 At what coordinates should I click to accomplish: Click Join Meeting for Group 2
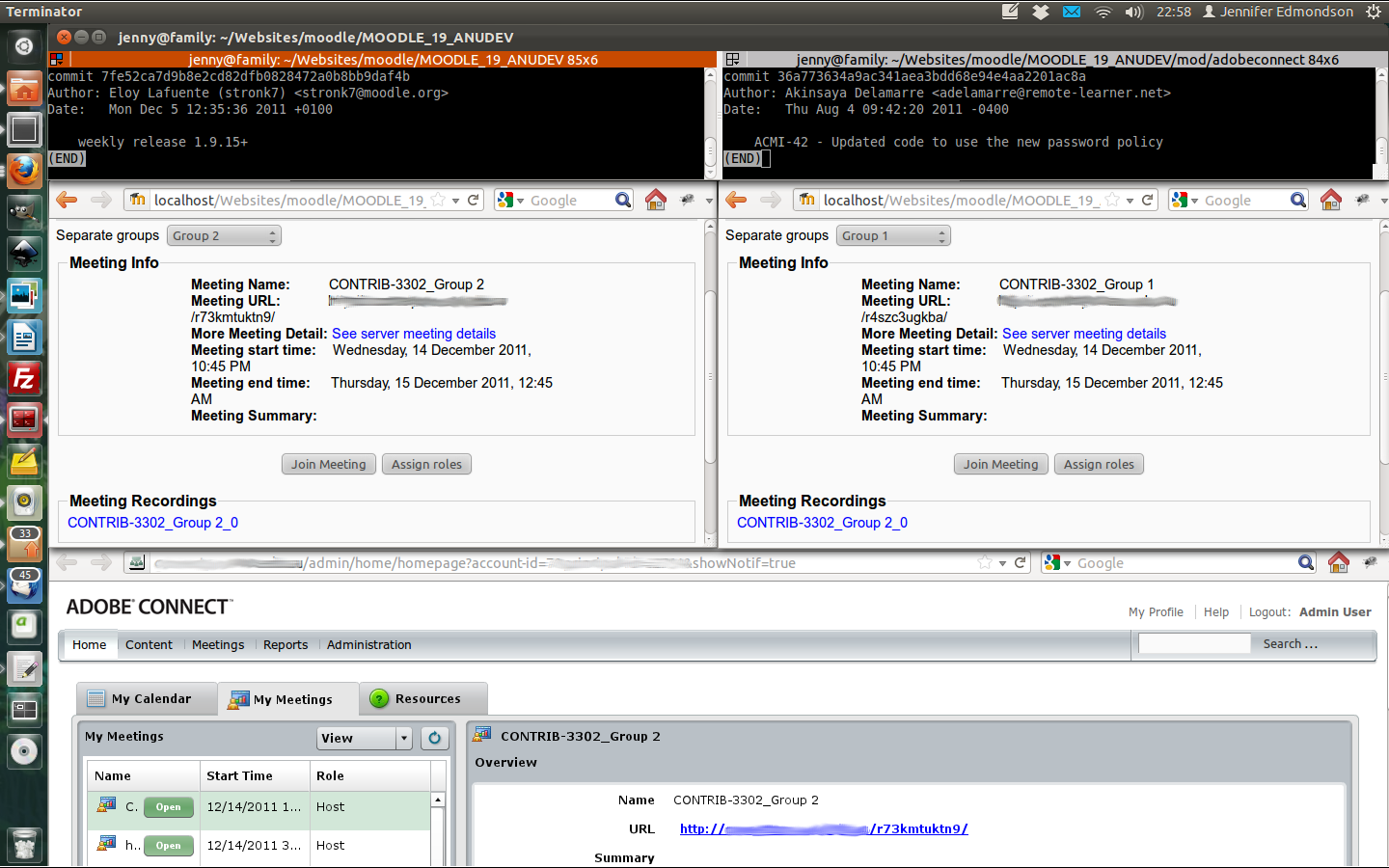pos(329,464)
